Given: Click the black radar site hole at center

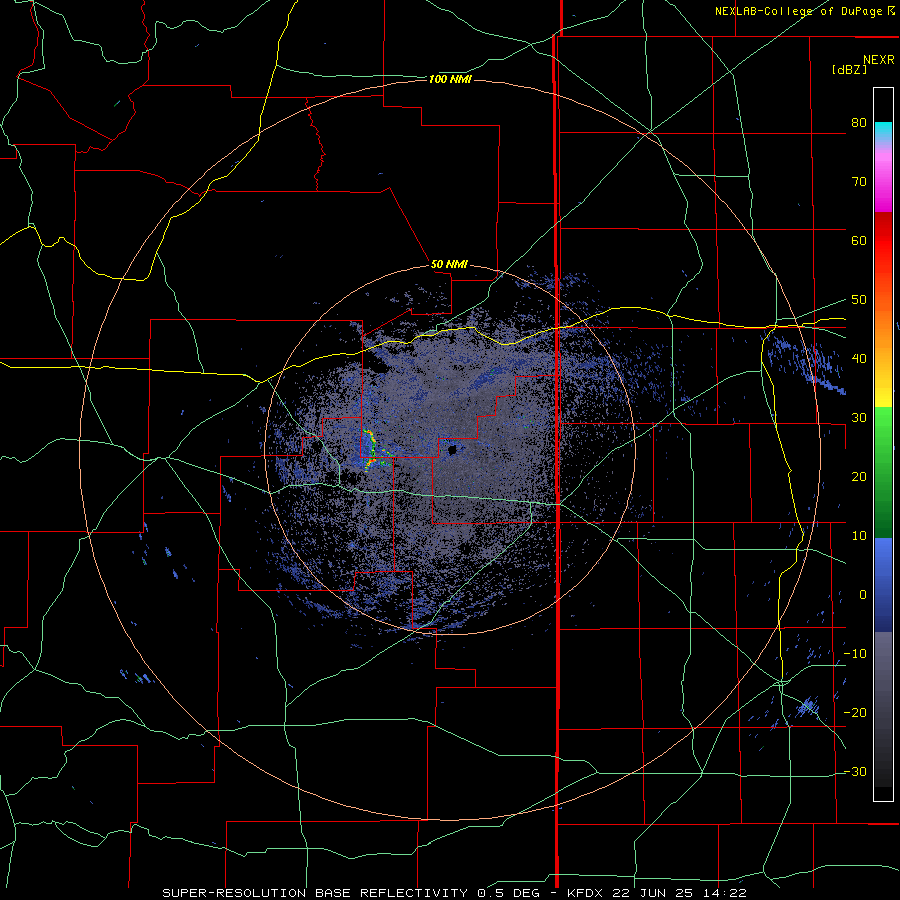Looking at the screenshot, I should 452,449.
